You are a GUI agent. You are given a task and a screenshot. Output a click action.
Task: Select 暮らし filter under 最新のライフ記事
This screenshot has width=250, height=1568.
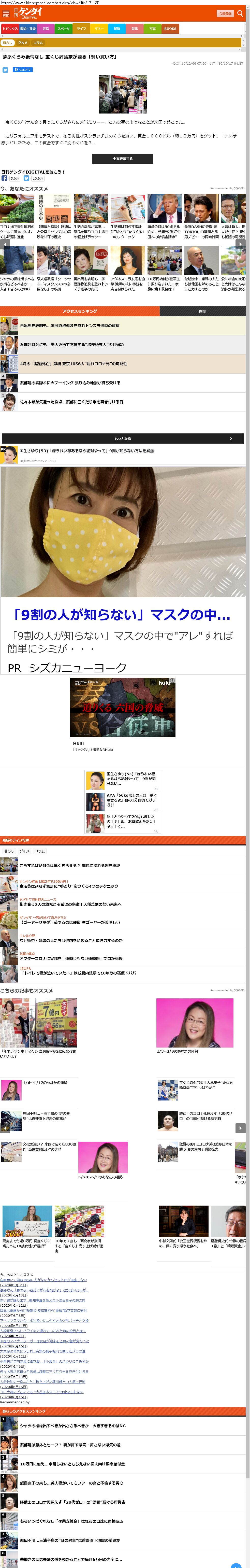click(x=9, y=851)
